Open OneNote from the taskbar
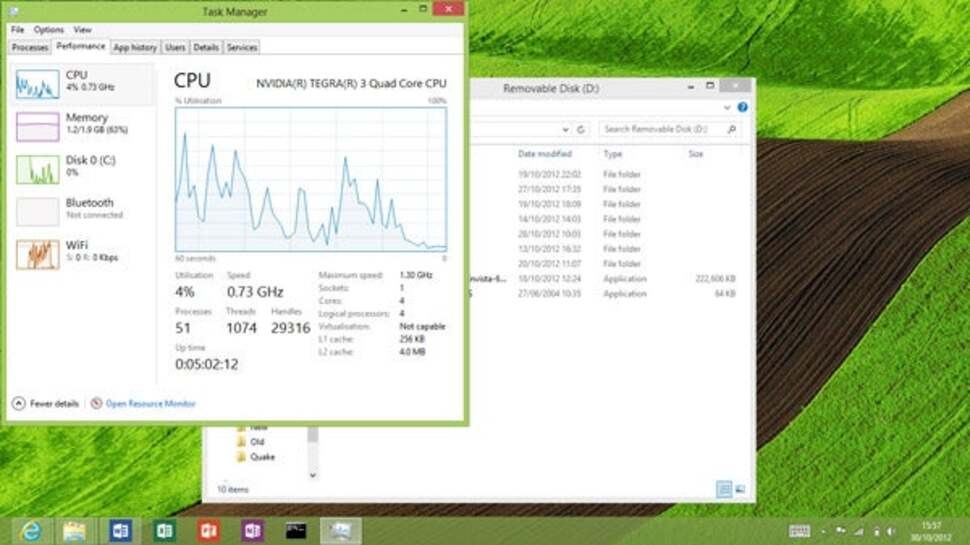This screenshot has height=545, width=970. [252, 531]
